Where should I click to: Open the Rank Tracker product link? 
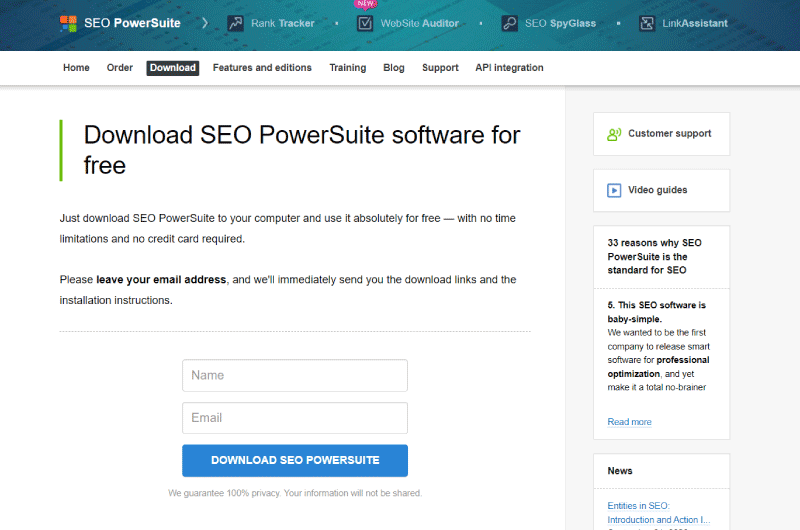click(283, 23)
